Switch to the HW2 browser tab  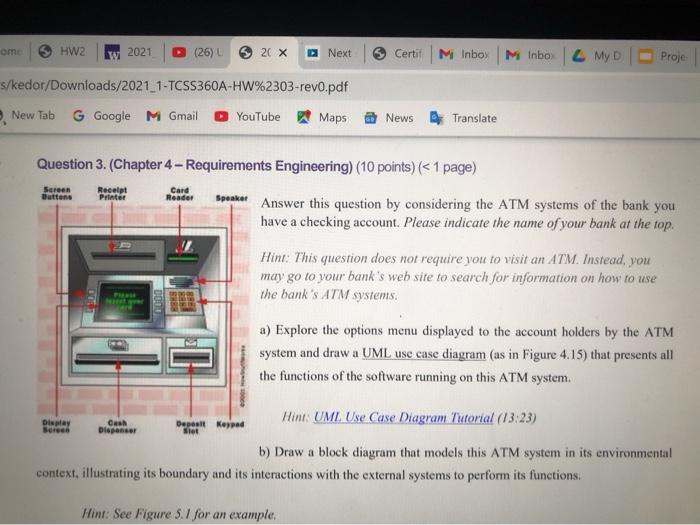point(63,51)
